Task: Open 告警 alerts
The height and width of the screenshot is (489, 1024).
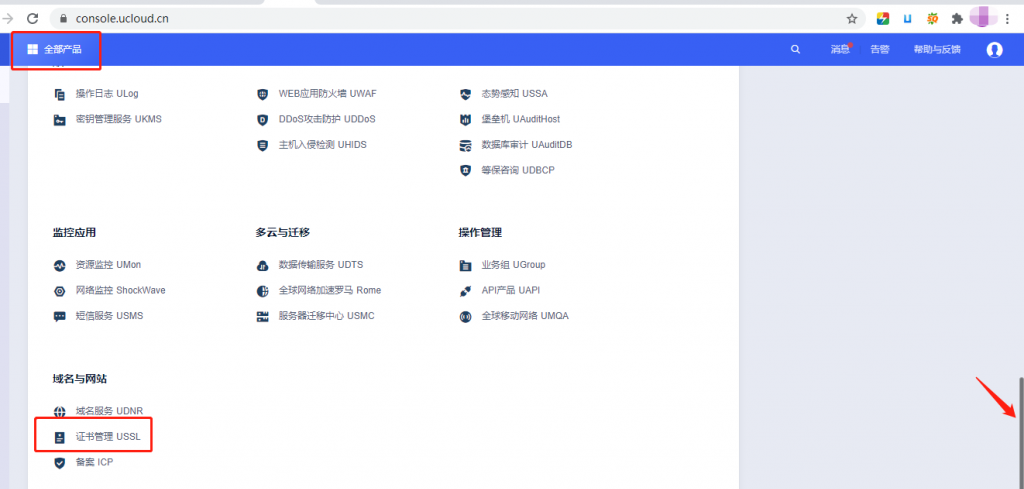Action: [x=880, y=49]
